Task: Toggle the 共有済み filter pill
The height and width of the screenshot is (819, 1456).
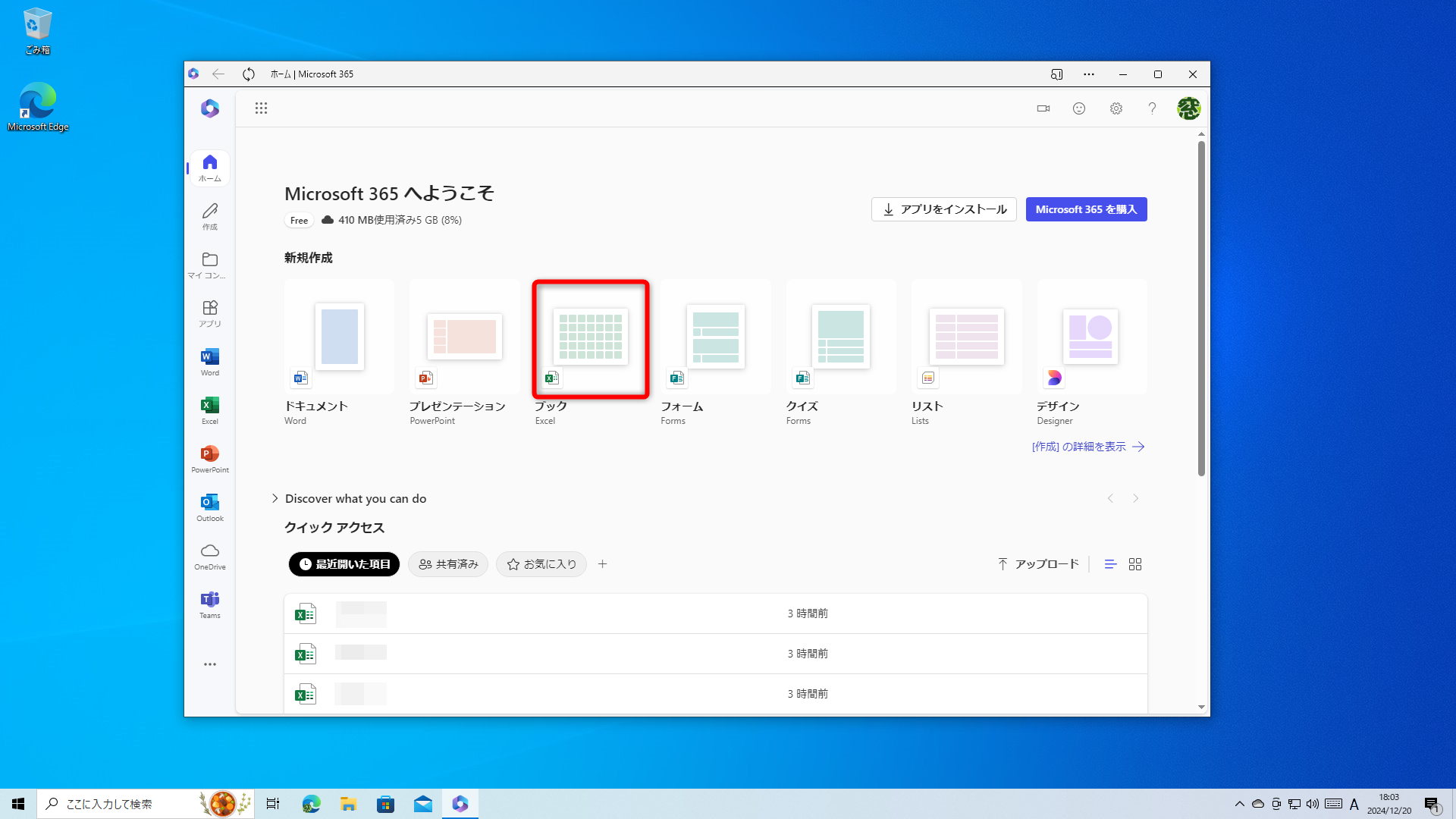Action: (x=447, y=563)
